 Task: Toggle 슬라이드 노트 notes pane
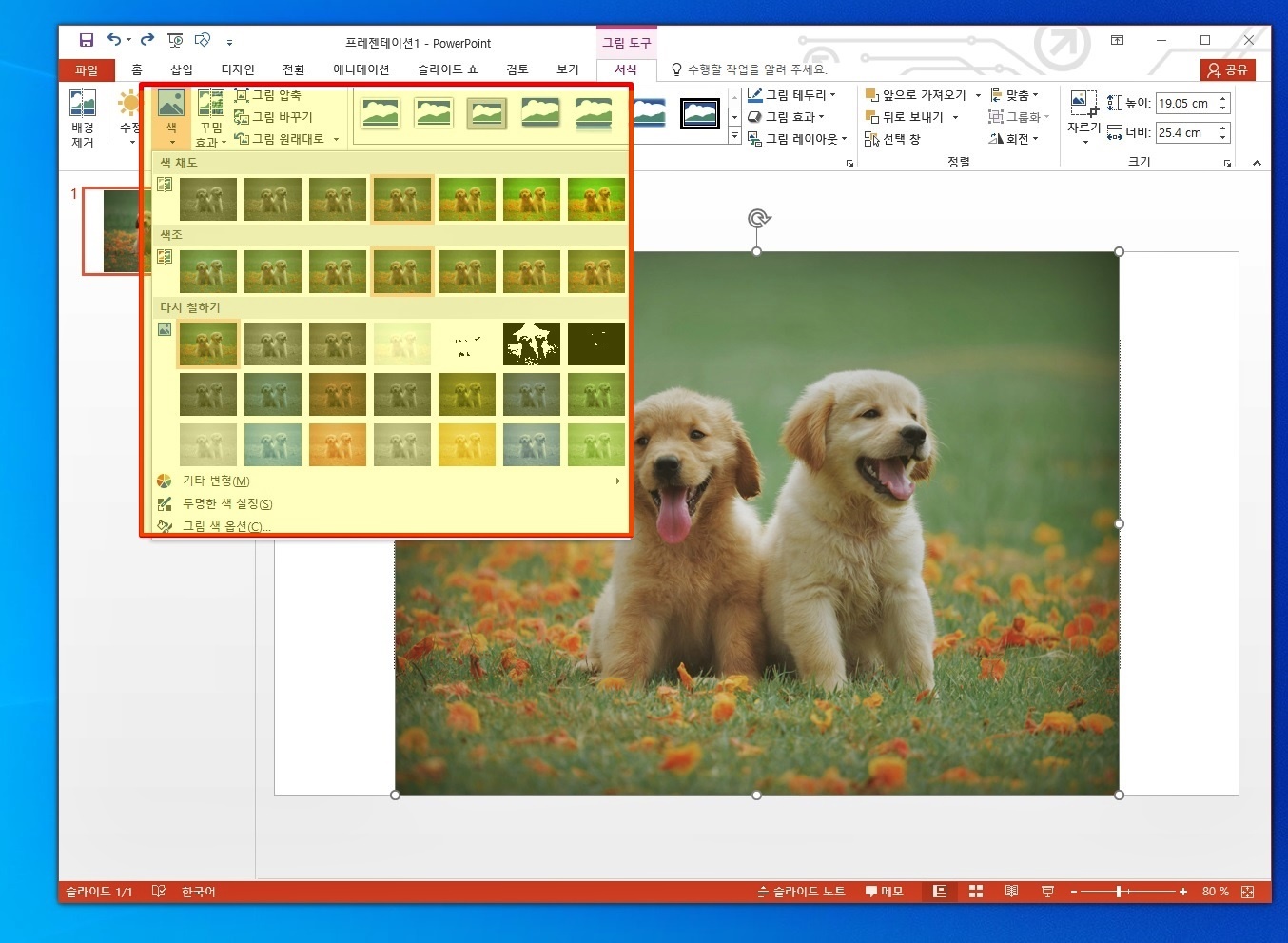(x=801, y=892)
